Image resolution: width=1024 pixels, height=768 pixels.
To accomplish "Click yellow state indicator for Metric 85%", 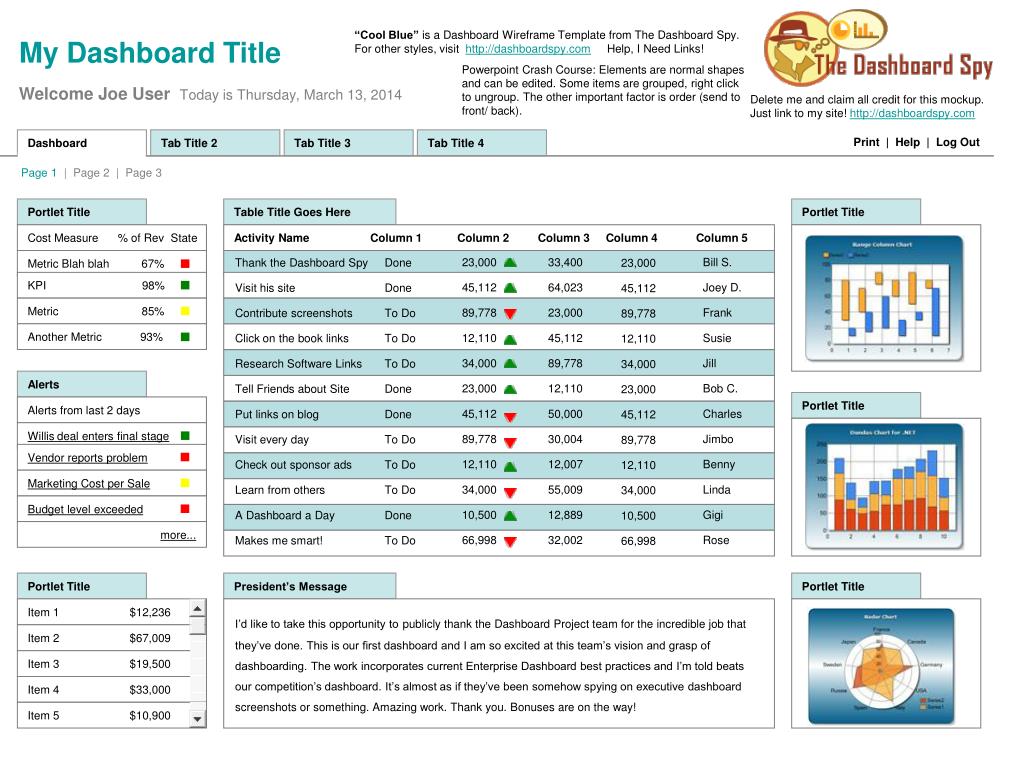I will (x=185, y=312).
